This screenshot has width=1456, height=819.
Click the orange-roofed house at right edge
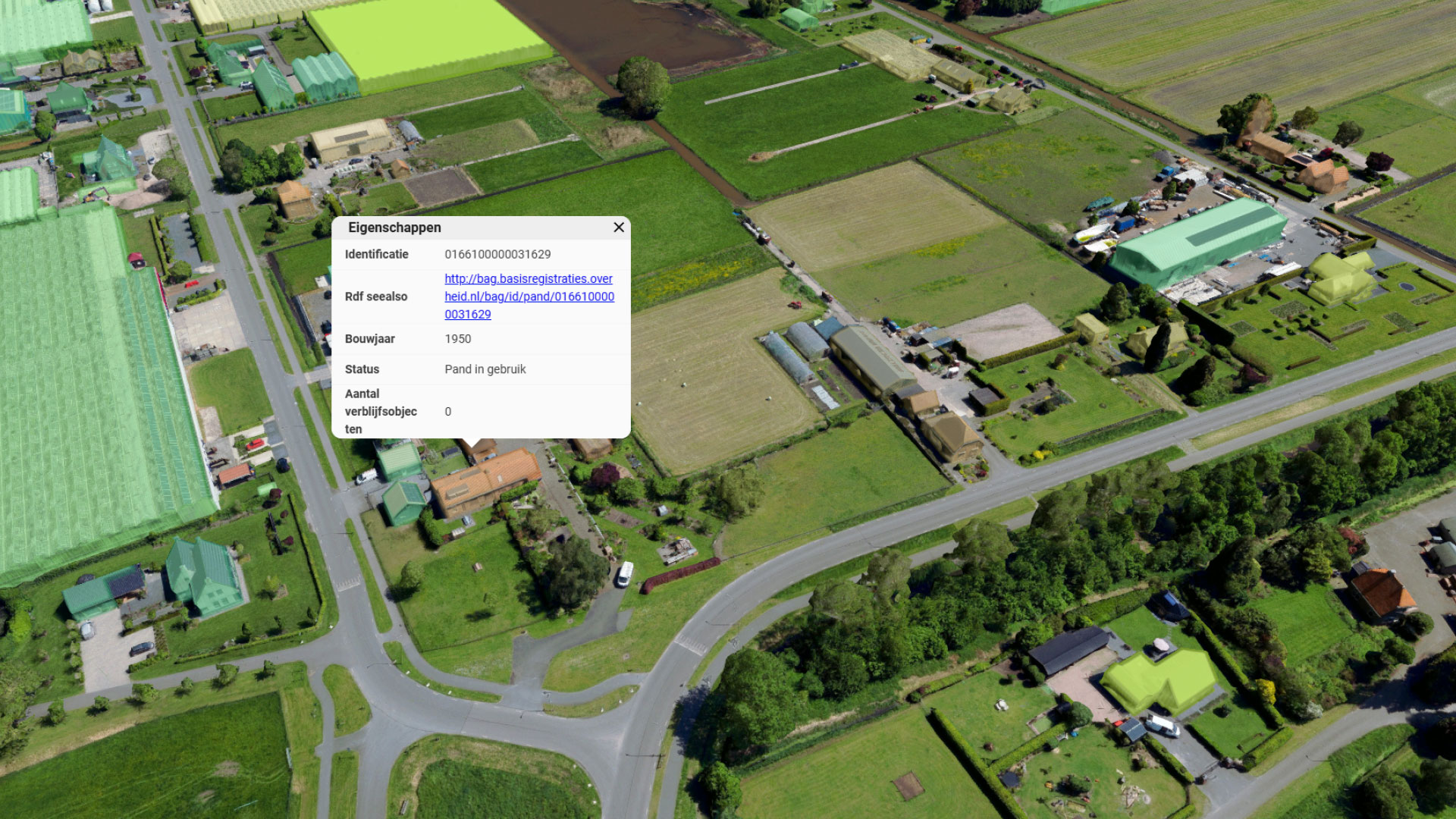[x=1382, y=595]
